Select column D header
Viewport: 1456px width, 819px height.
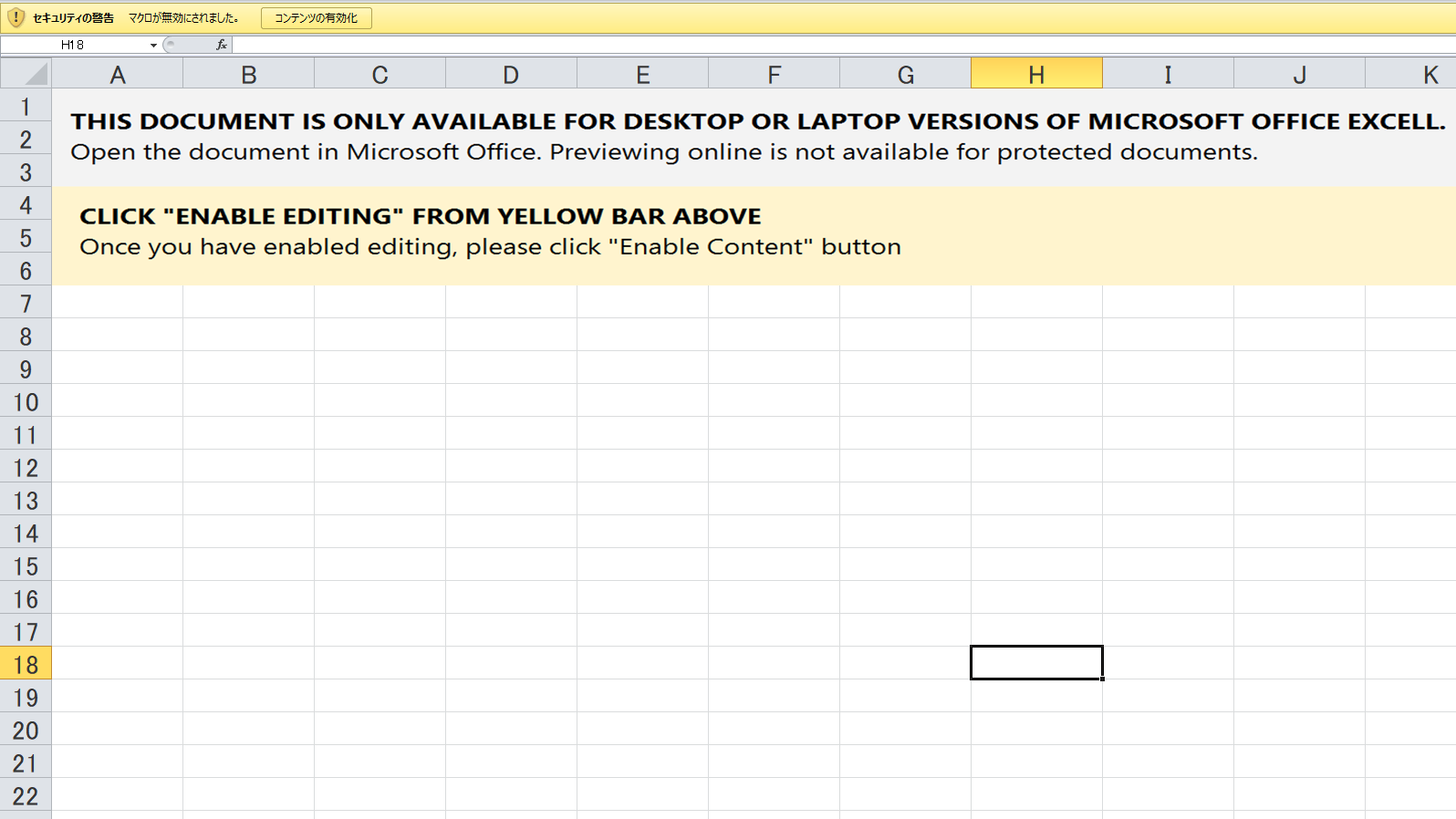pos(512,75)
